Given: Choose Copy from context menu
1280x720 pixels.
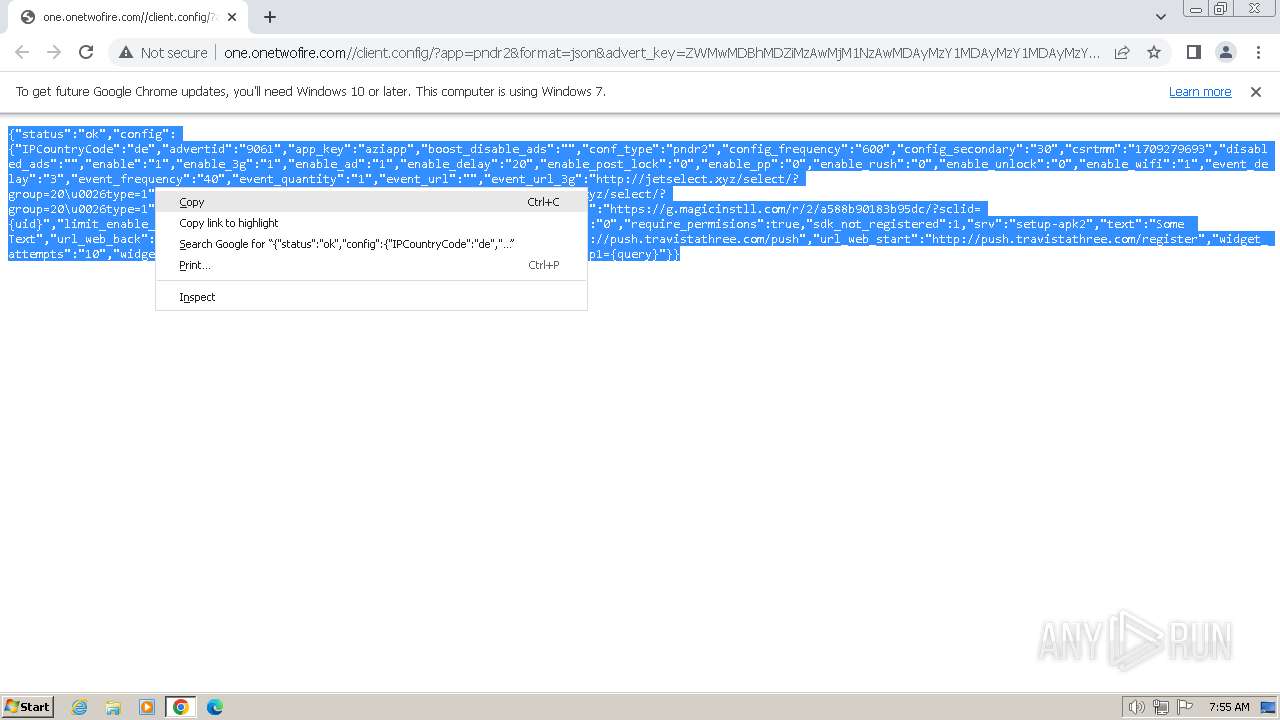Looking at the screenshot, I should point(371,202).
